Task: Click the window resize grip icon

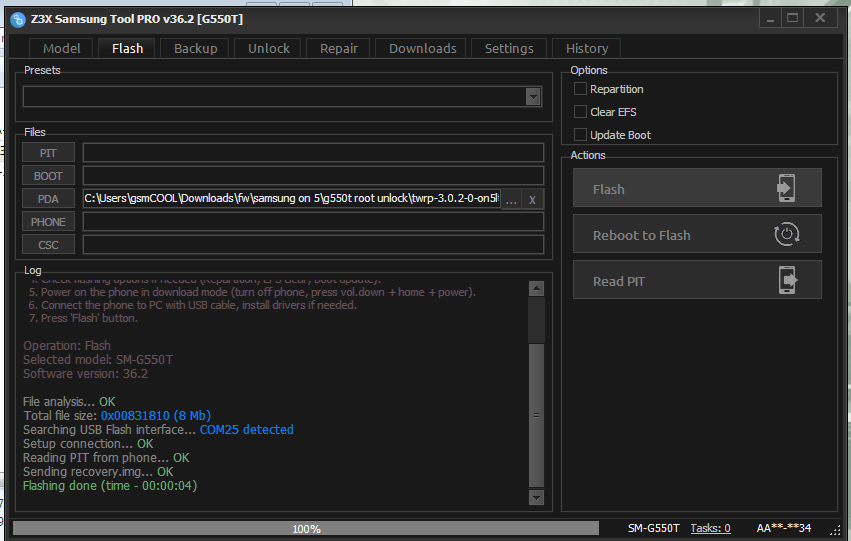Action: pyautogui.click(x=835, y=529)
